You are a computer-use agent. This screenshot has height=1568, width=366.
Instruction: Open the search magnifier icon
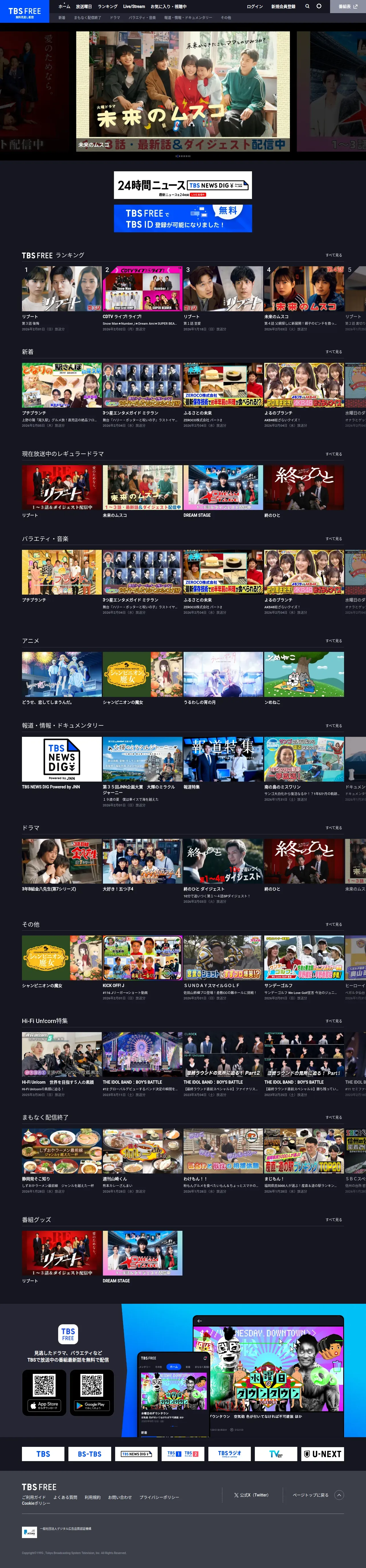(307, 6)
